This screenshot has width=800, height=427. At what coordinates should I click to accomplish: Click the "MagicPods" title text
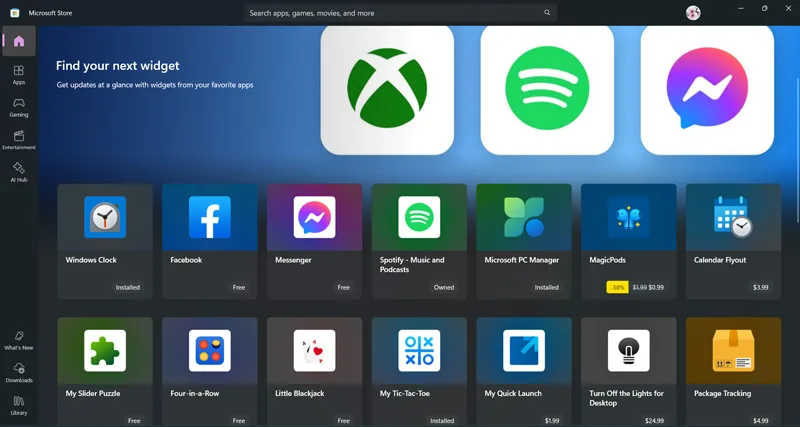click(607, 260)
